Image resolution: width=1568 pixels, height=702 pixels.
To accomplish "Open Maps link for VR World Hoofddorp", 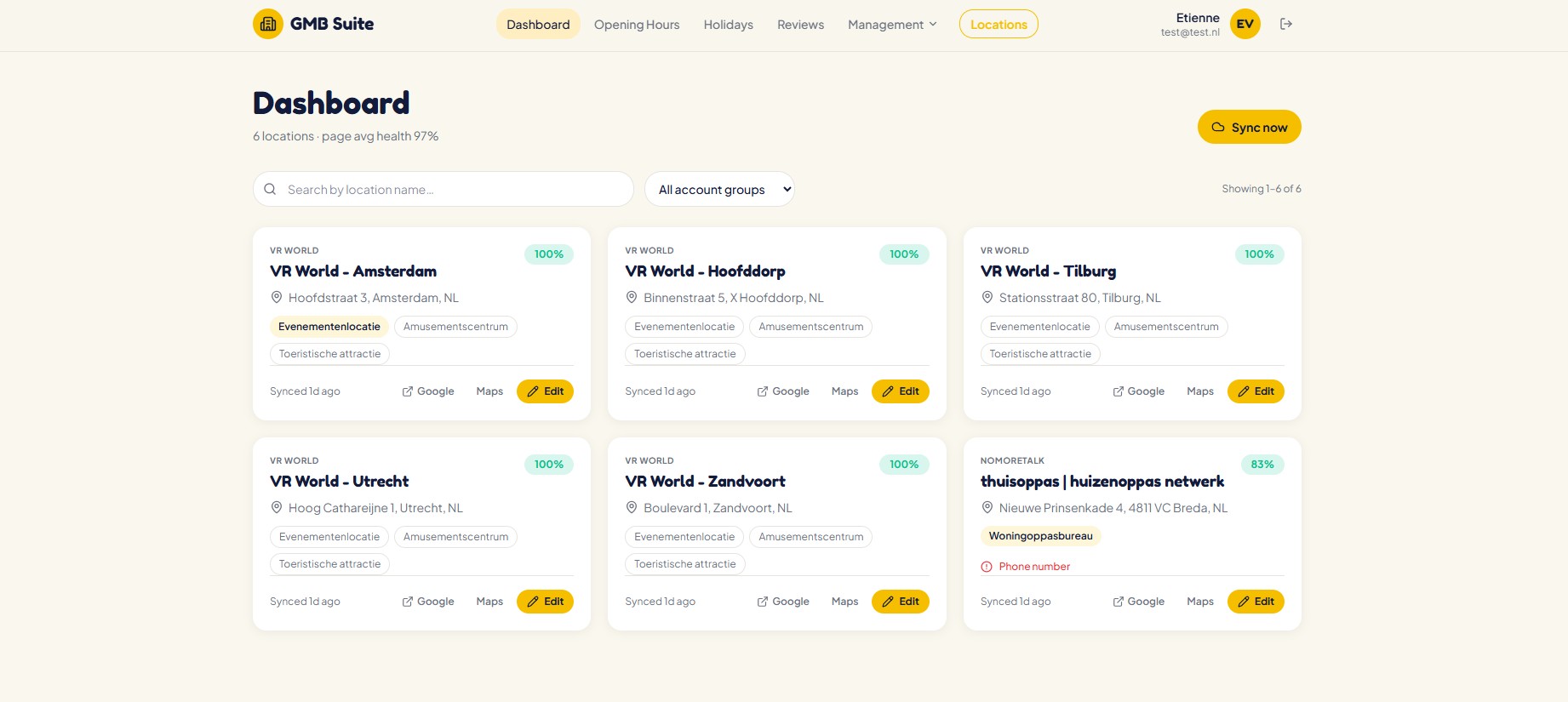I will [844, 391].
